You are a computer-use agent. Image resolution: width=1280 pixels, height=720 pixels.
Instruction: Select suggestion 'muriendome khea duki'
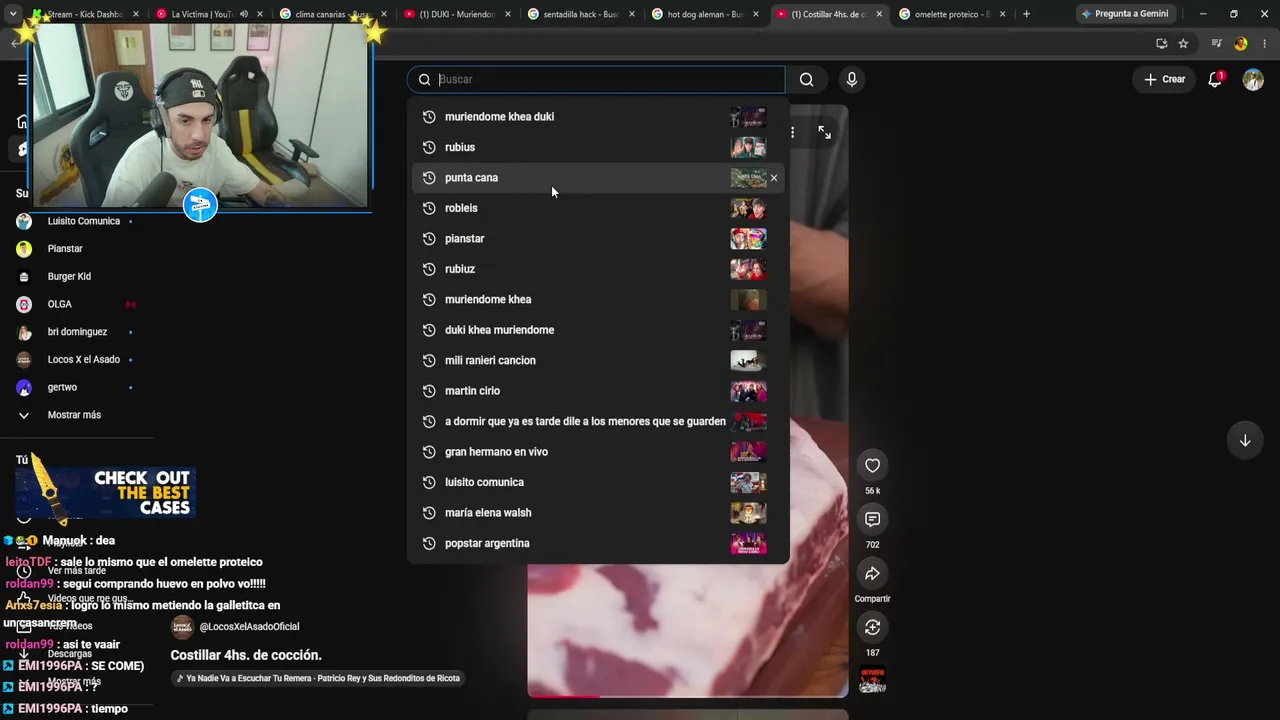(x=598, y=117)
